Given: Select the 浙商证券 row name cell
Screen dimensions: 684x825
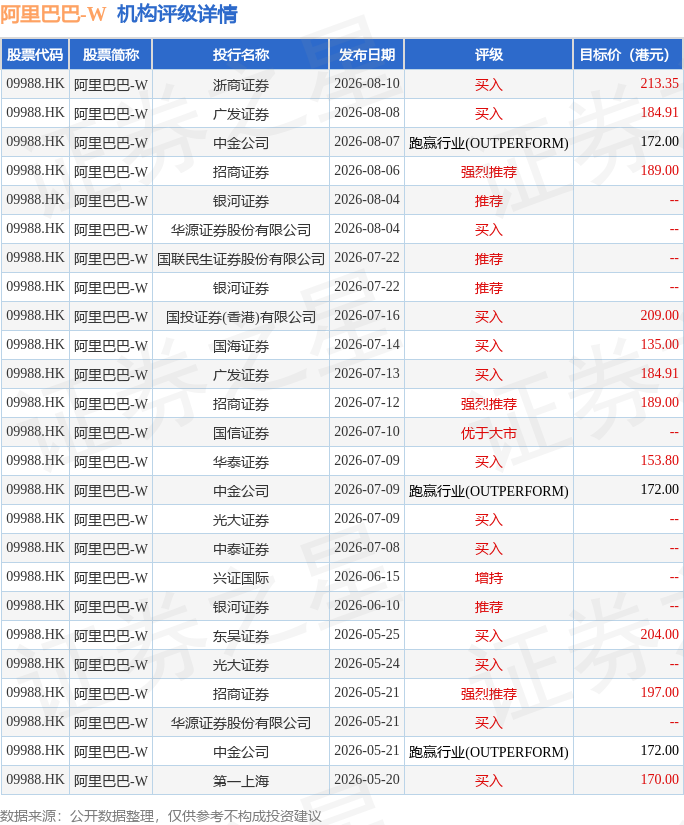Looking at the screenshot, I should click(x=241, y=84).
